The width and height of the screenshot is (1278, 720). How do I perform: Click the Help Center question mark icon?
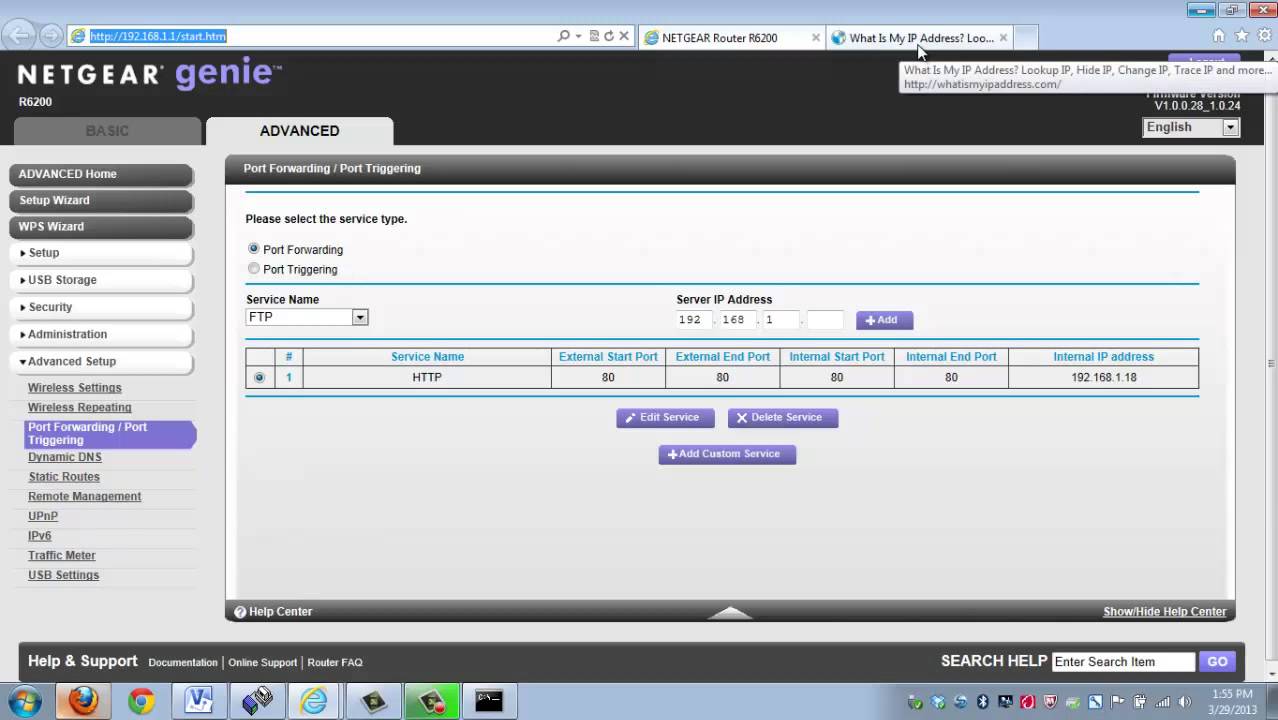coord(240,612)
